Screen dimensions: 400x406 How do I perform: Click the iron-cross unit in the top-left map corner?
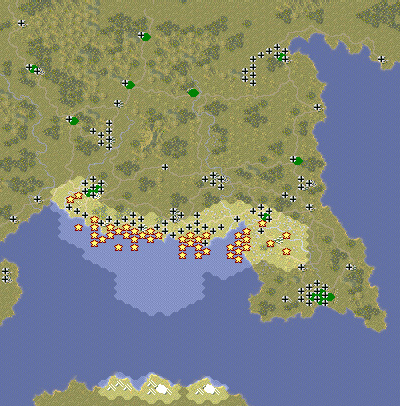[x=21, y=23]
